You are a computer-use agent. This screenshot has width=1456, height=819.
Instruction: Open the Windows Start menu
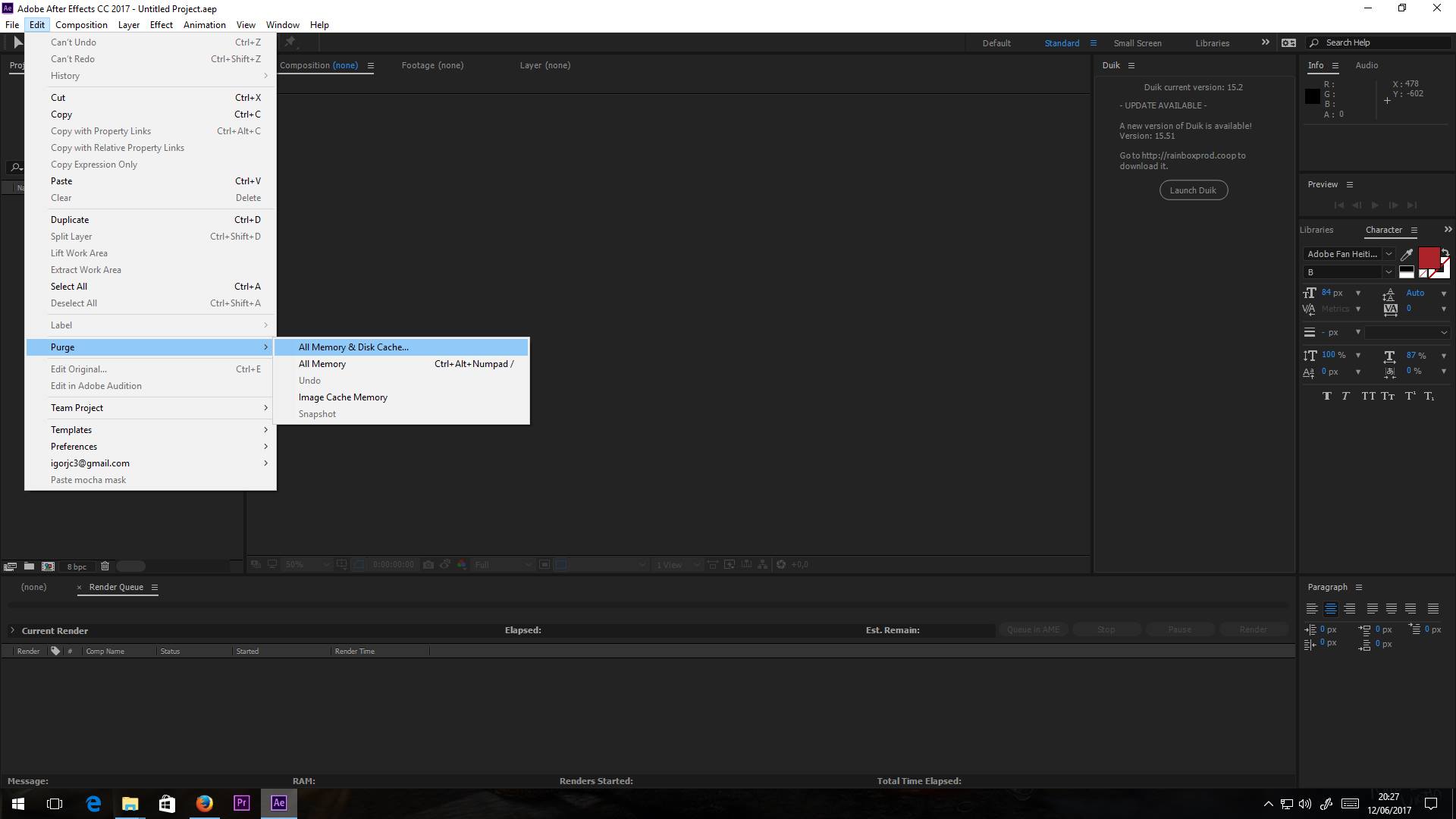click(18, 803)
